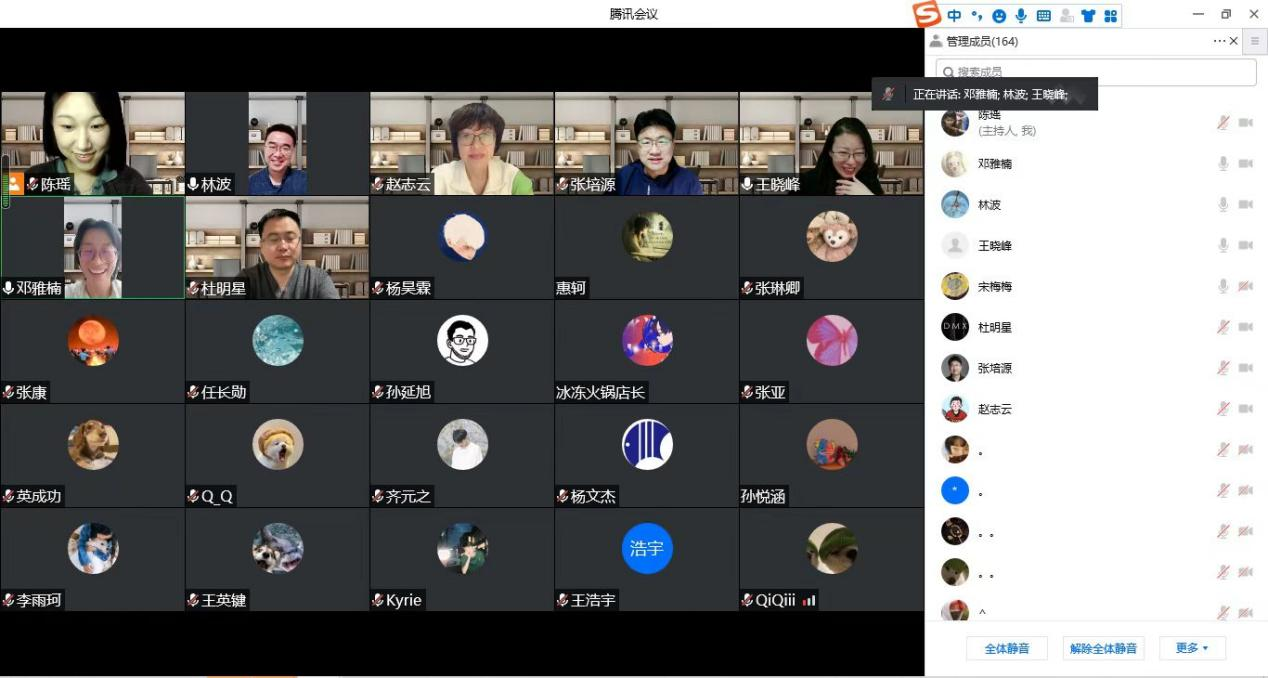Switch Sogou Chinese/English mode icon
Image resolution: width=1268 pixels, height=678 pixels.
coord(954,16)
